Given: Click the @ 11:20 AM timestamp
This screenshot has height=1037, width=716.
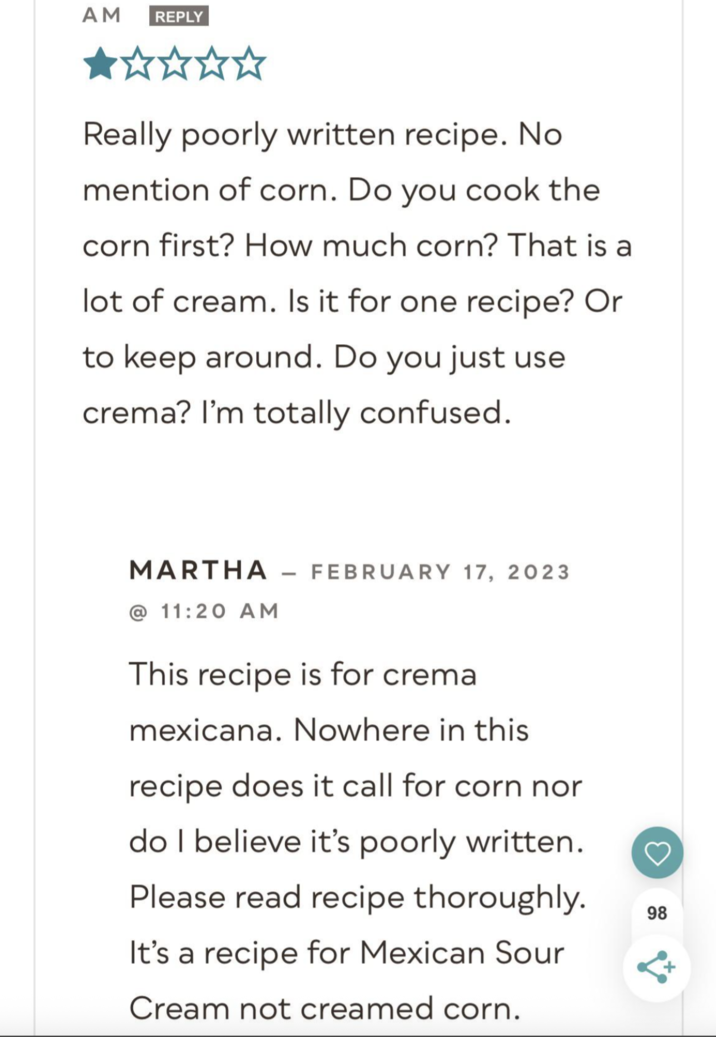Looking at the screenshot, I should pos(203,610).
